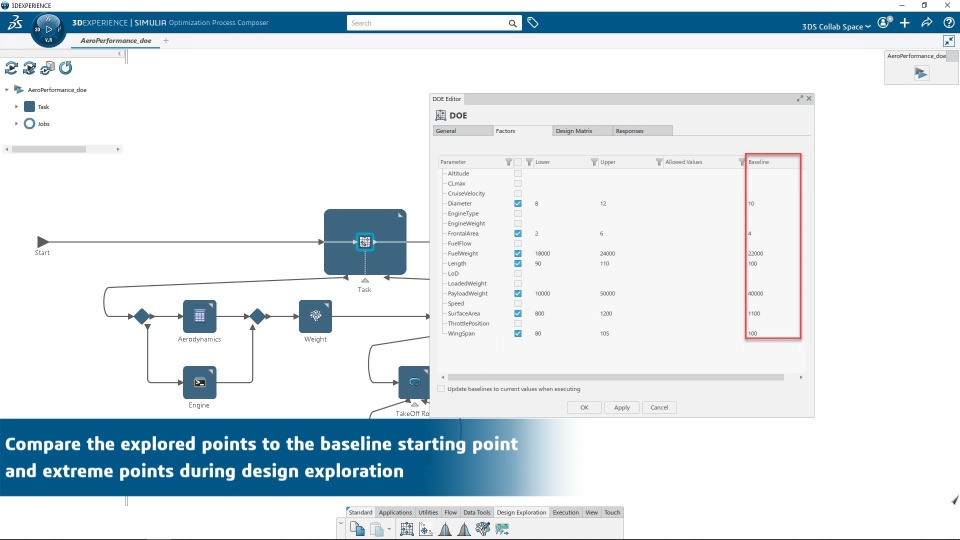Image resolution: width=960 pixels, height=540 pixels.
Task: Click the brain-shaped icon in bottom toolbar
Action: 483,528
